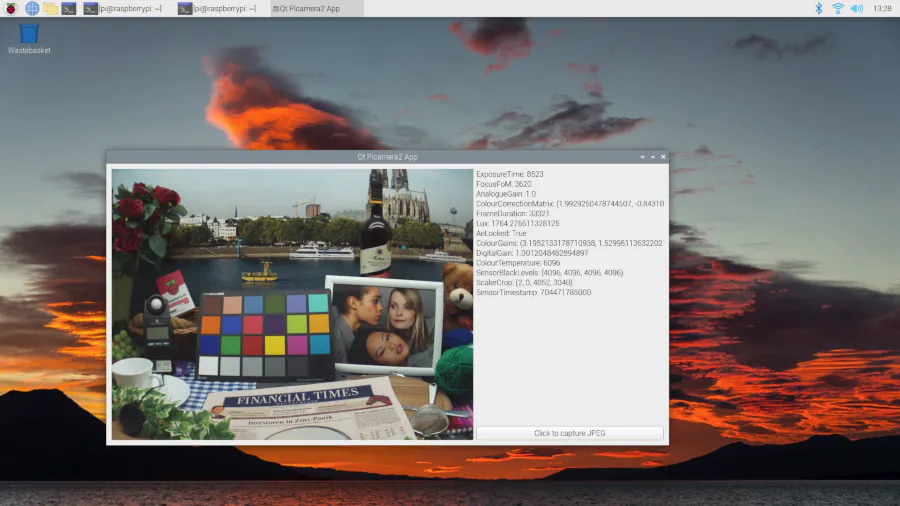Switch to the first pi@raspberrypi terminal task

[x=124, y=8]
